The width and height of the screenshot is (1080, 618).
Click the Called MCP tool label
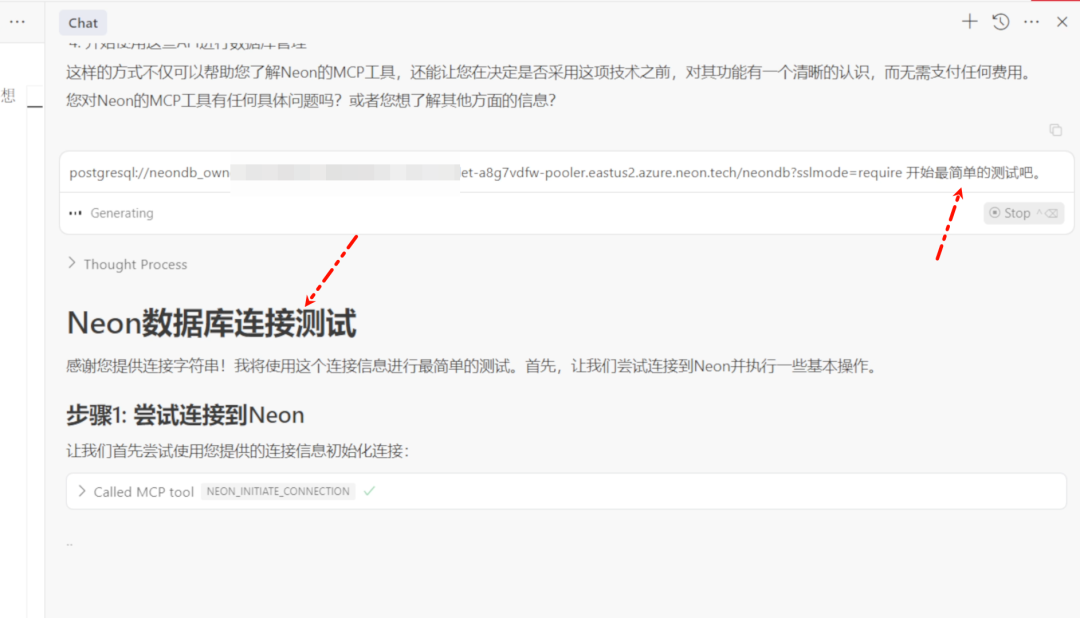point(143,491)
